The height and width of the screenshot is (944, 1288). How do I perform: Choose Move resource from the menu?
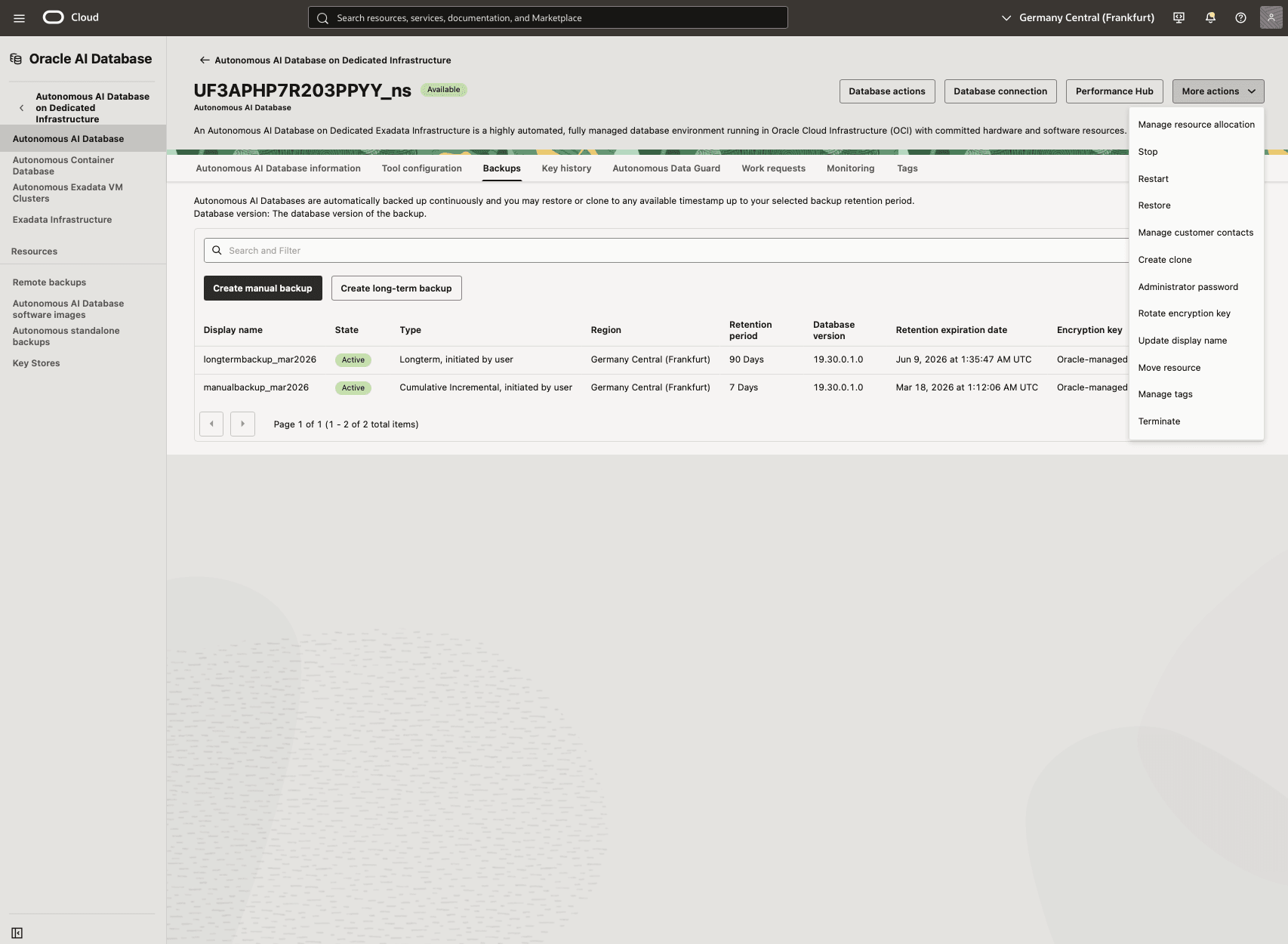click(x=1196, y=368)
